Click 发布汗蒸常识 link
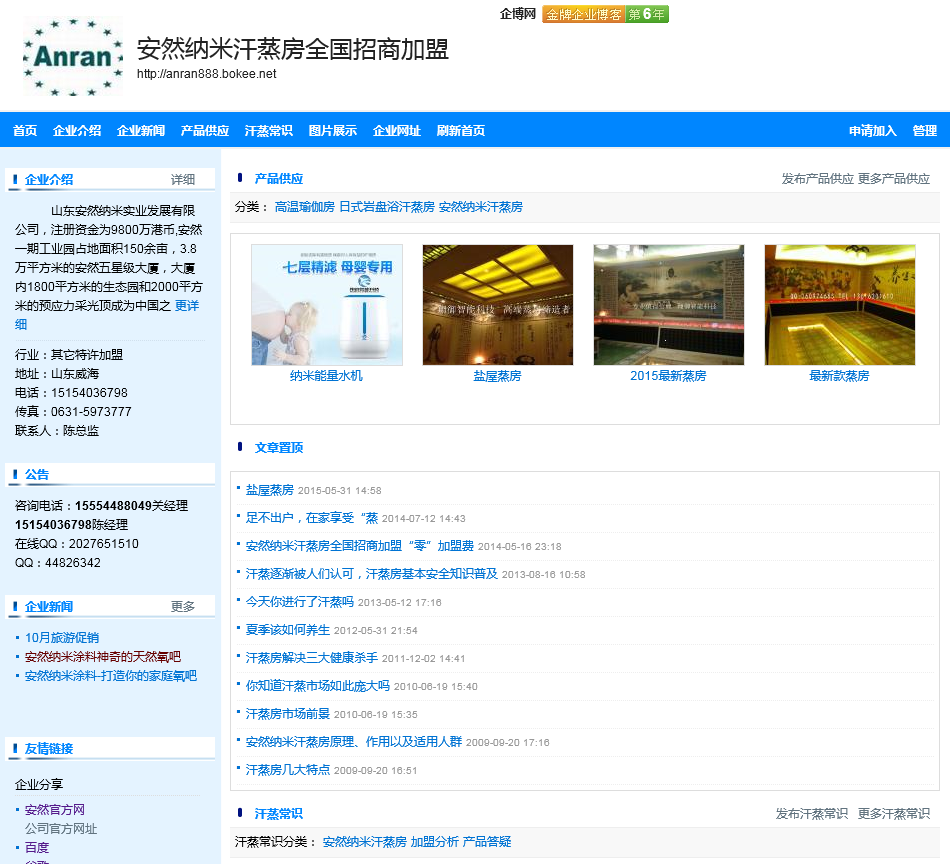 [811, 814]
